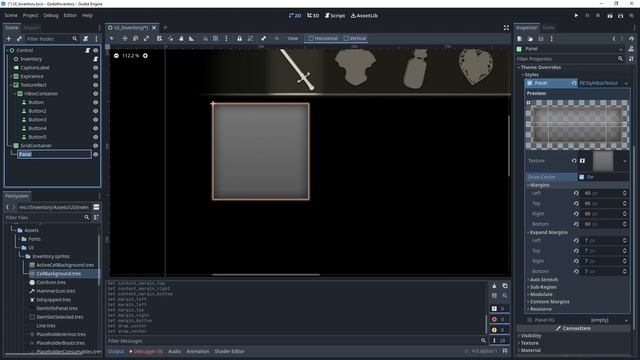This screenshot has width=640, height=360.
Task: Zoom in using the plus button in viewport
Action: tap(145, 56)
